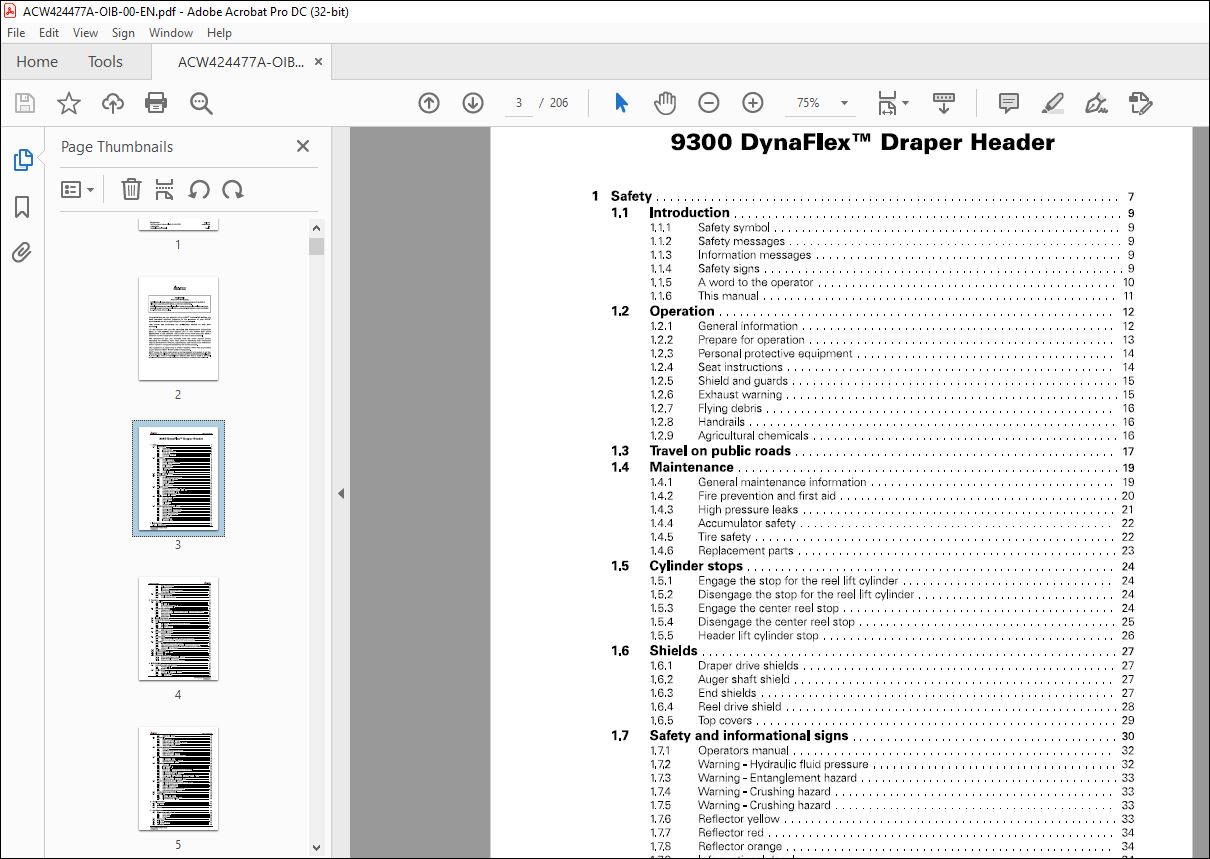The height and width of the screenshot is (859, 1210).
Task: Activate the Hand pan tool
Action: [x=665, y=103]
